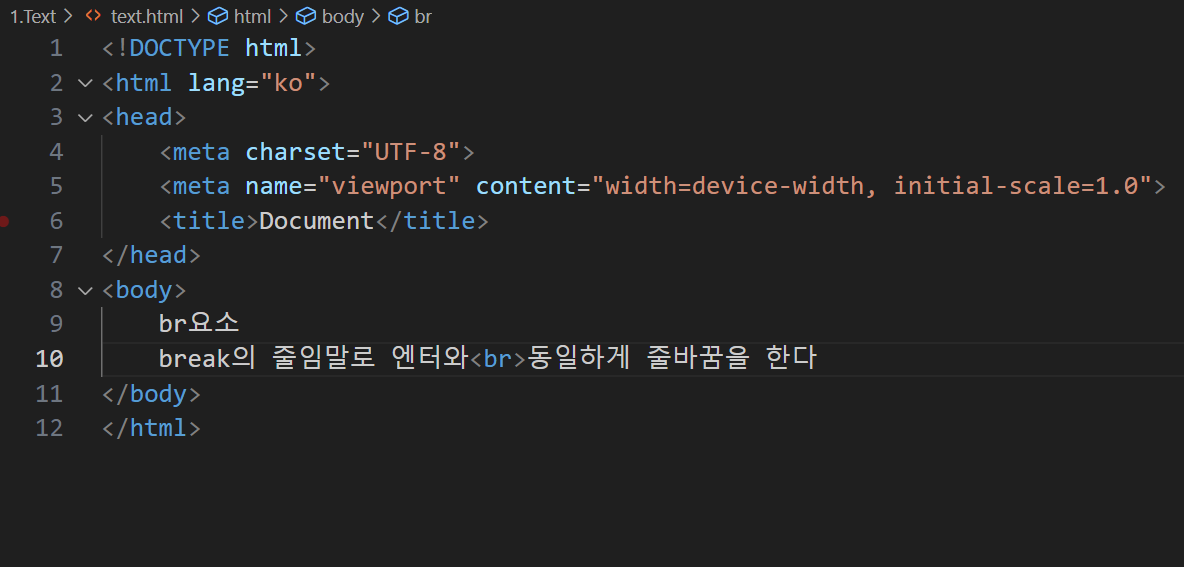Click line number 11 in the gutter
1184x567 pixels.
tap(49, 394)
